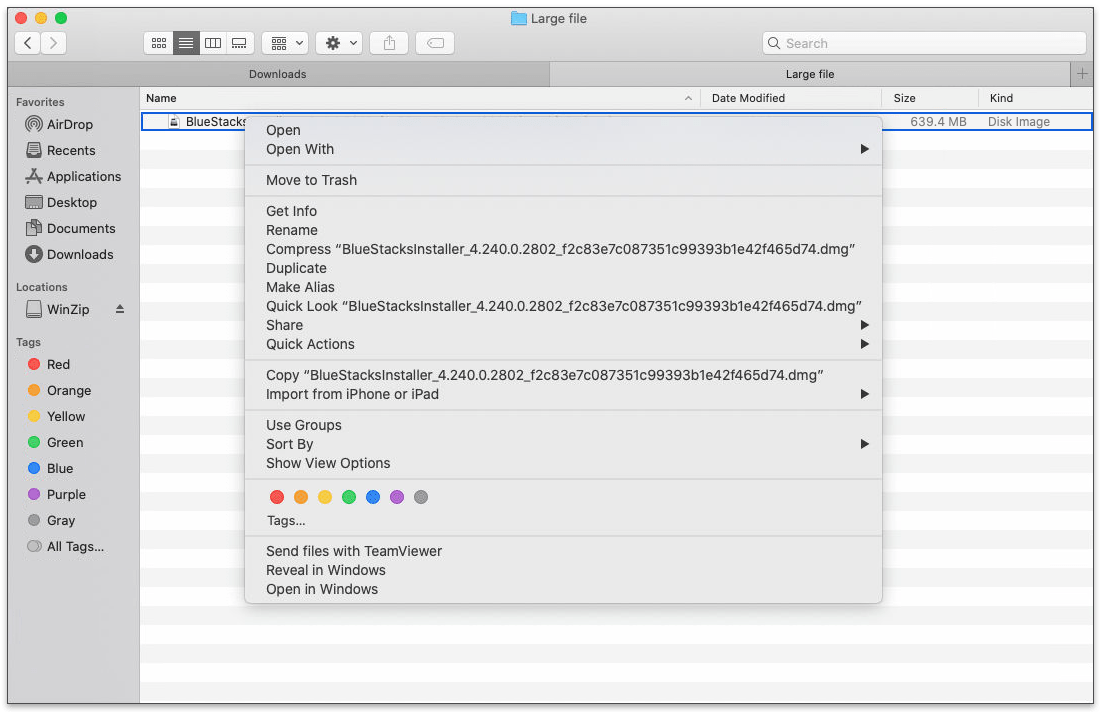This screenshot has width=1102, height=712.
Task: Add a new Finder tab with plus
Action: 1082,74
